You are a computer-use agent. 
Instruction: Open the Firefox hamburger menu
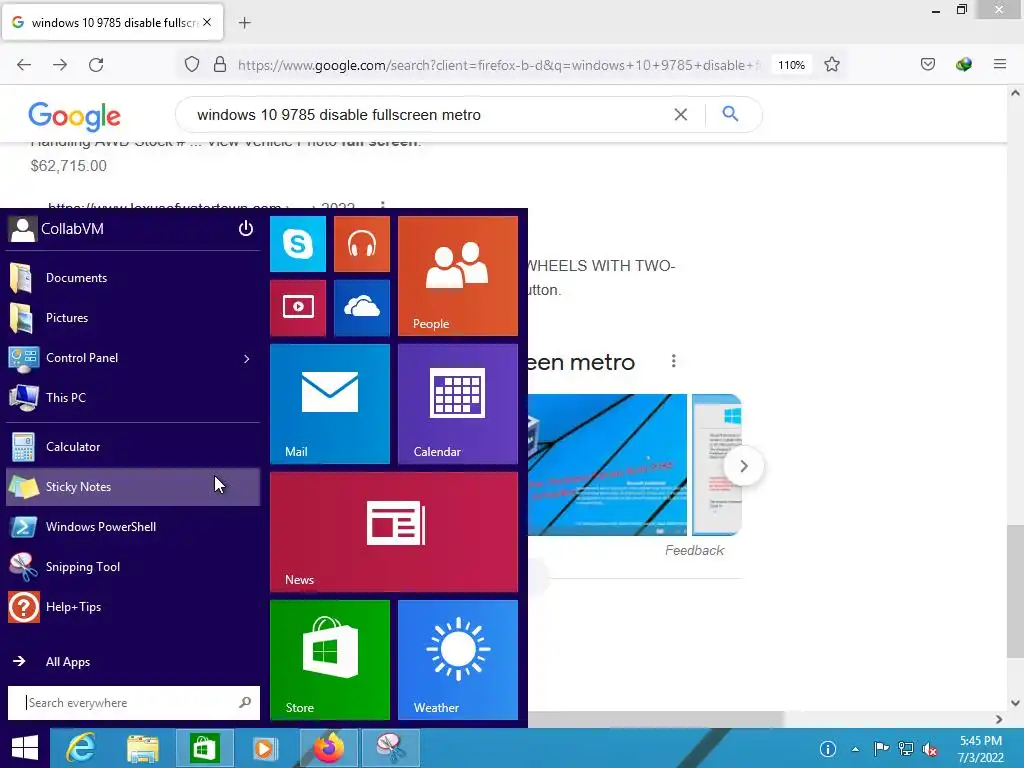(x=1000, y=64)
